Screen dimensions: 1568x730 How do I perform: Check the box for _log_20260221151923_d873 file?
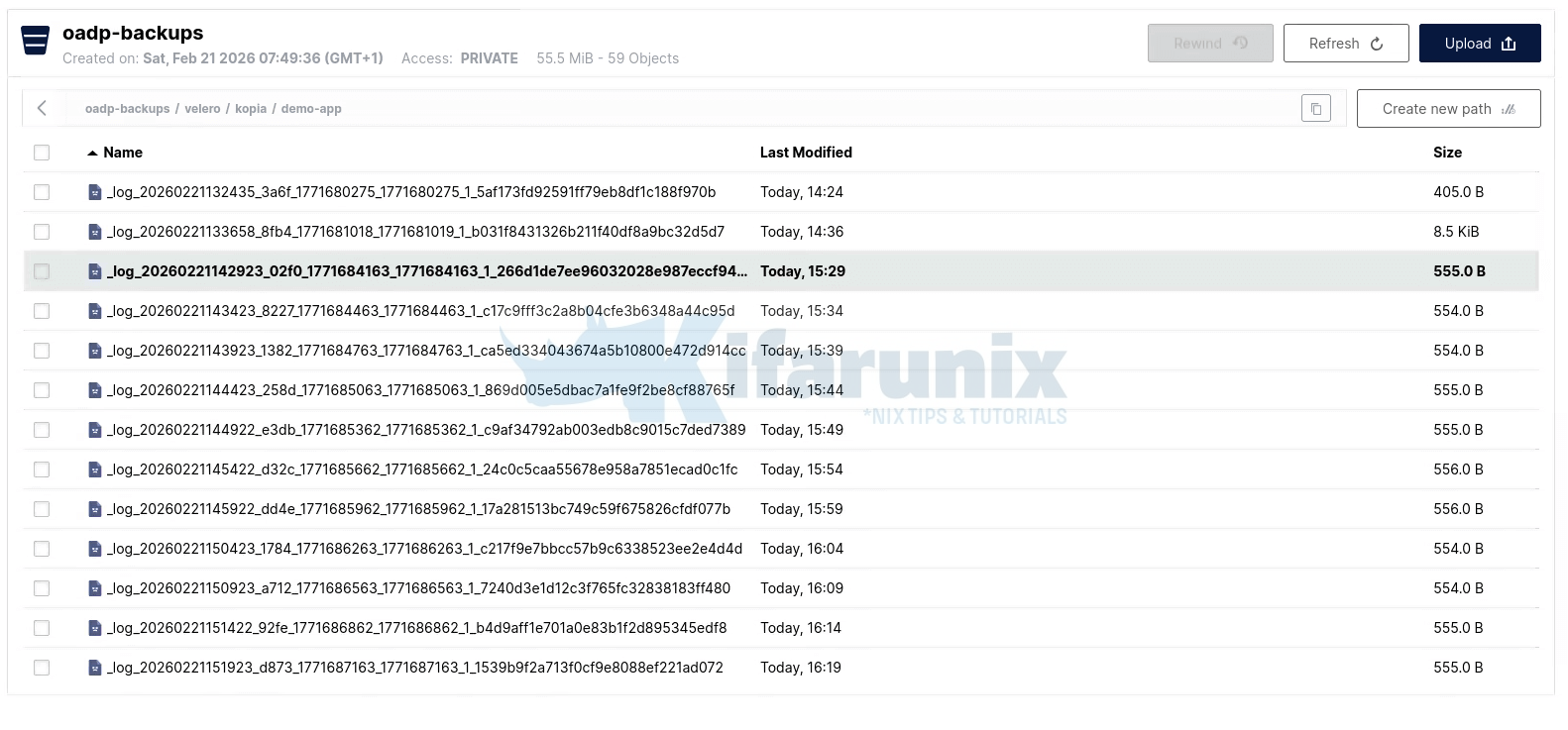pos(42,668)
